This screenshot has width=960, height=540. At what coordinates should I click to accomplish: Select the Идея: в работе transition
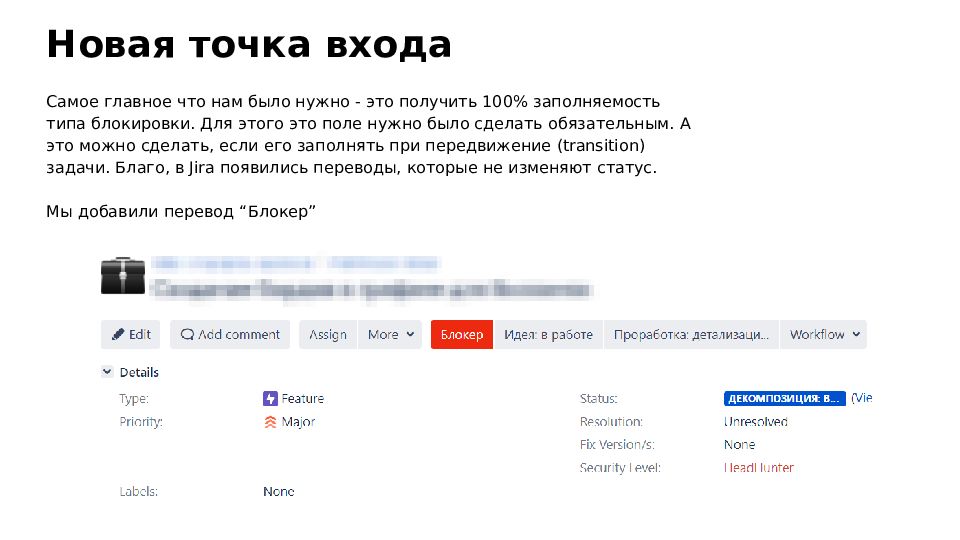[548, 335]
